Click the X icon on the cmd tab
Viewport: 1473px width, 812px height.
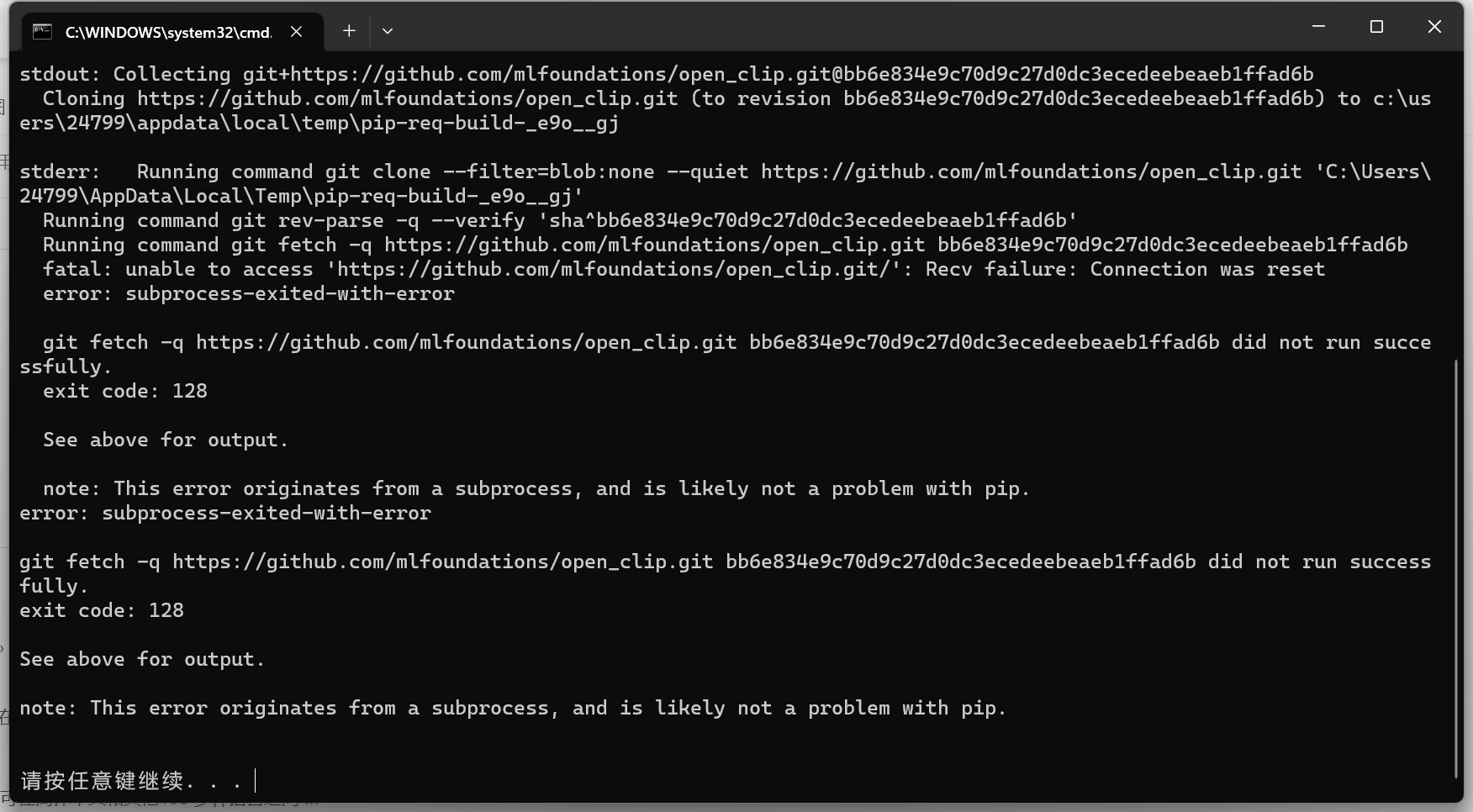295,31
